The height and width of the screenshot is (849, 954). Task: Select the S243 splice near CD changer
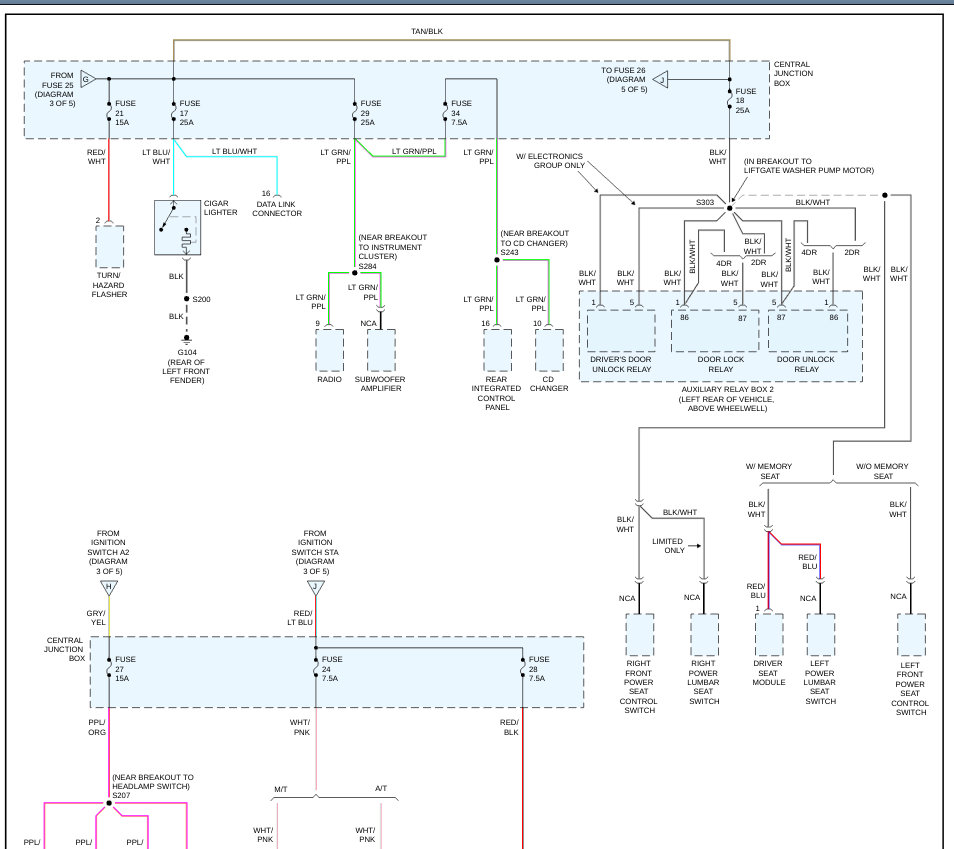pos(497,261)
